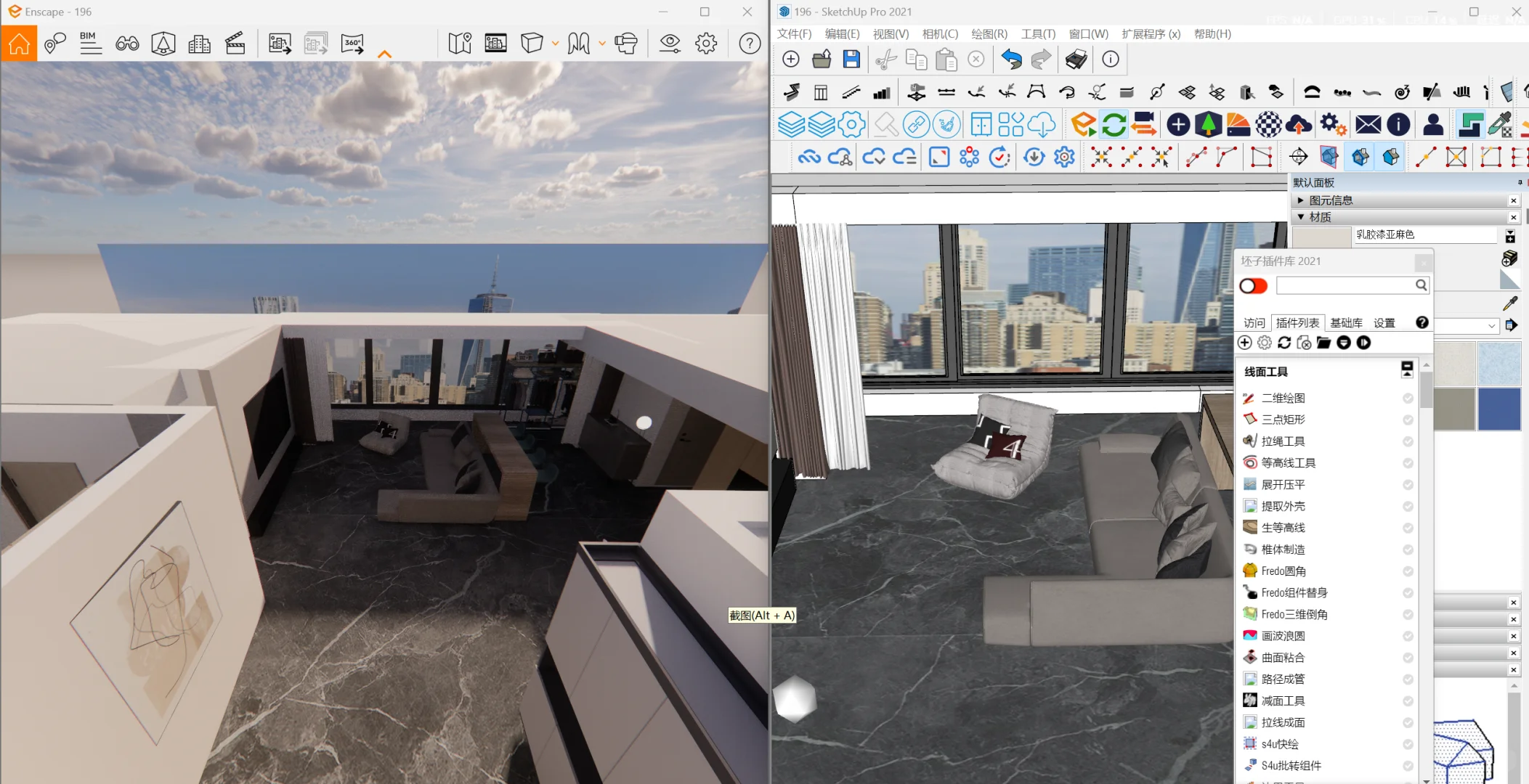The height and width of the screenshot is (784, 1529).
Task: Select the 拉绳工具 plugin entry
Action: coord(1283,441)
